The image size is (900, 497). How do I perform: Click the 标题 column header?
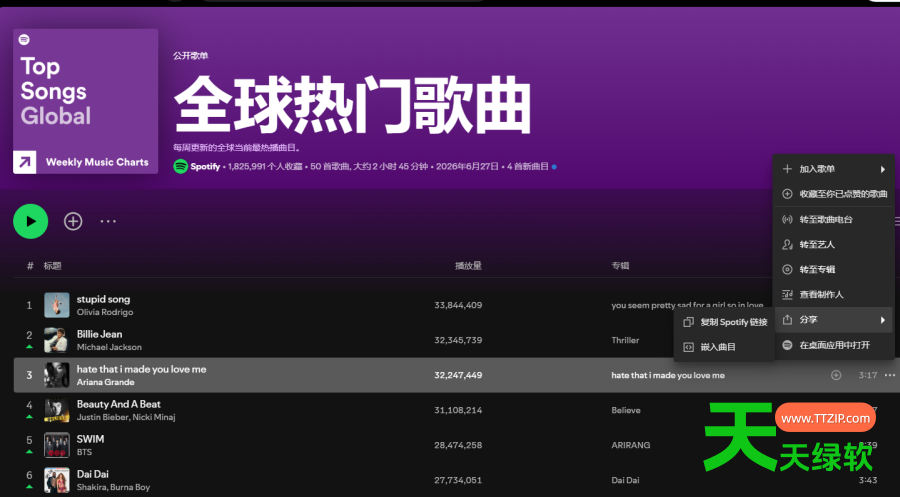52,266
